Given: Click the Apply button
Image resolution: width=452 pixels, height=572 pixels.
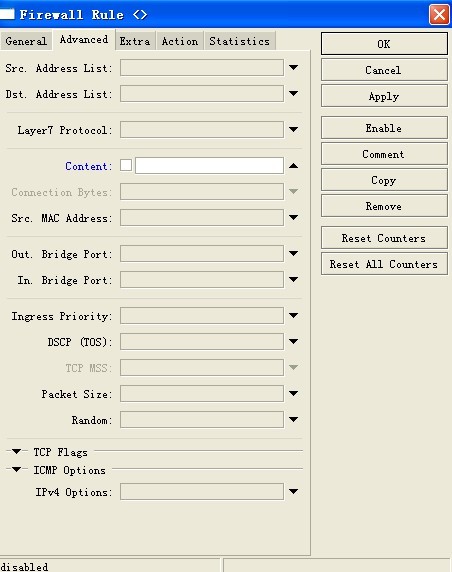Looking at the screenshot, I should [x=384, y=96].
